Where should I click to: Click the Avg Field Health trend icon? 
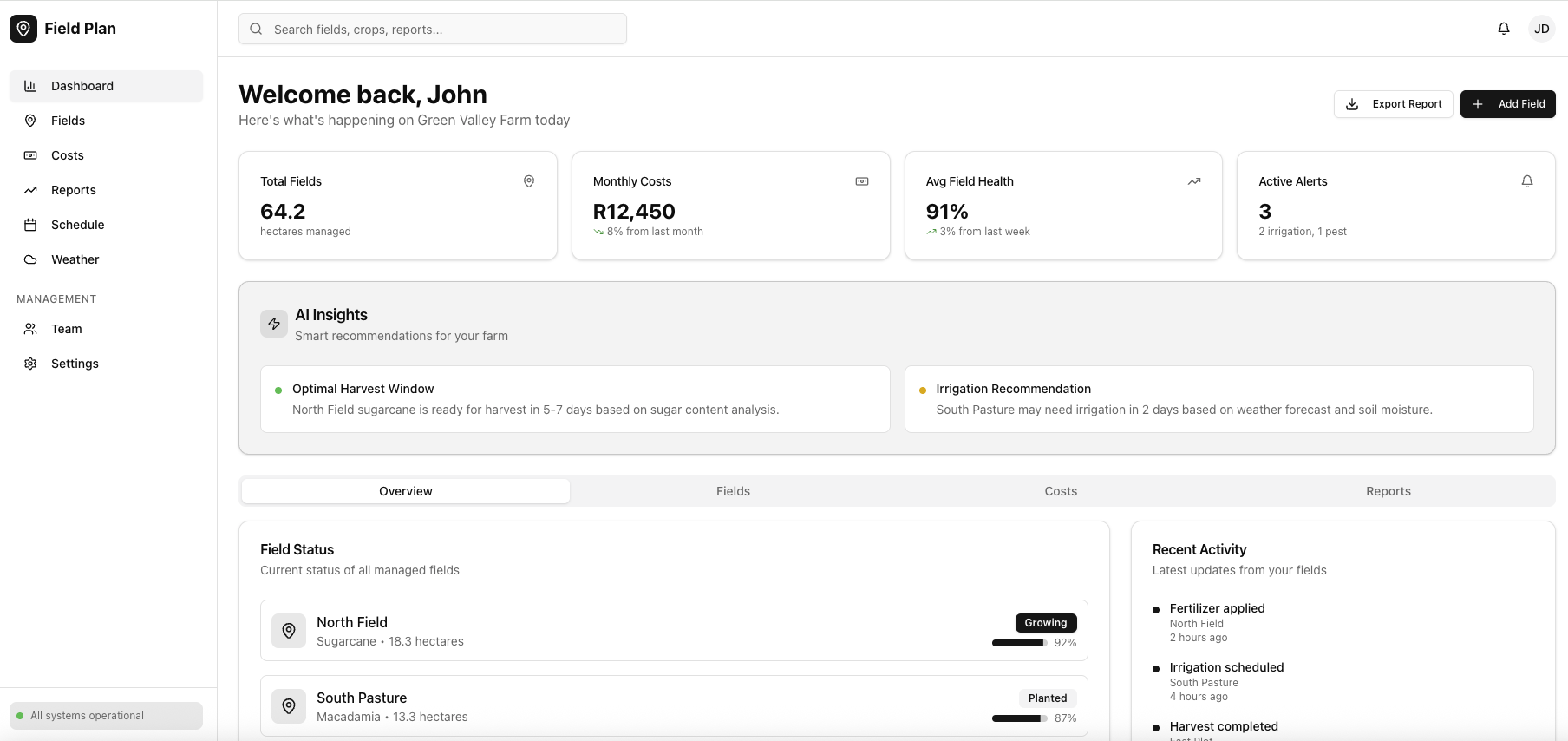(1194, 181)
